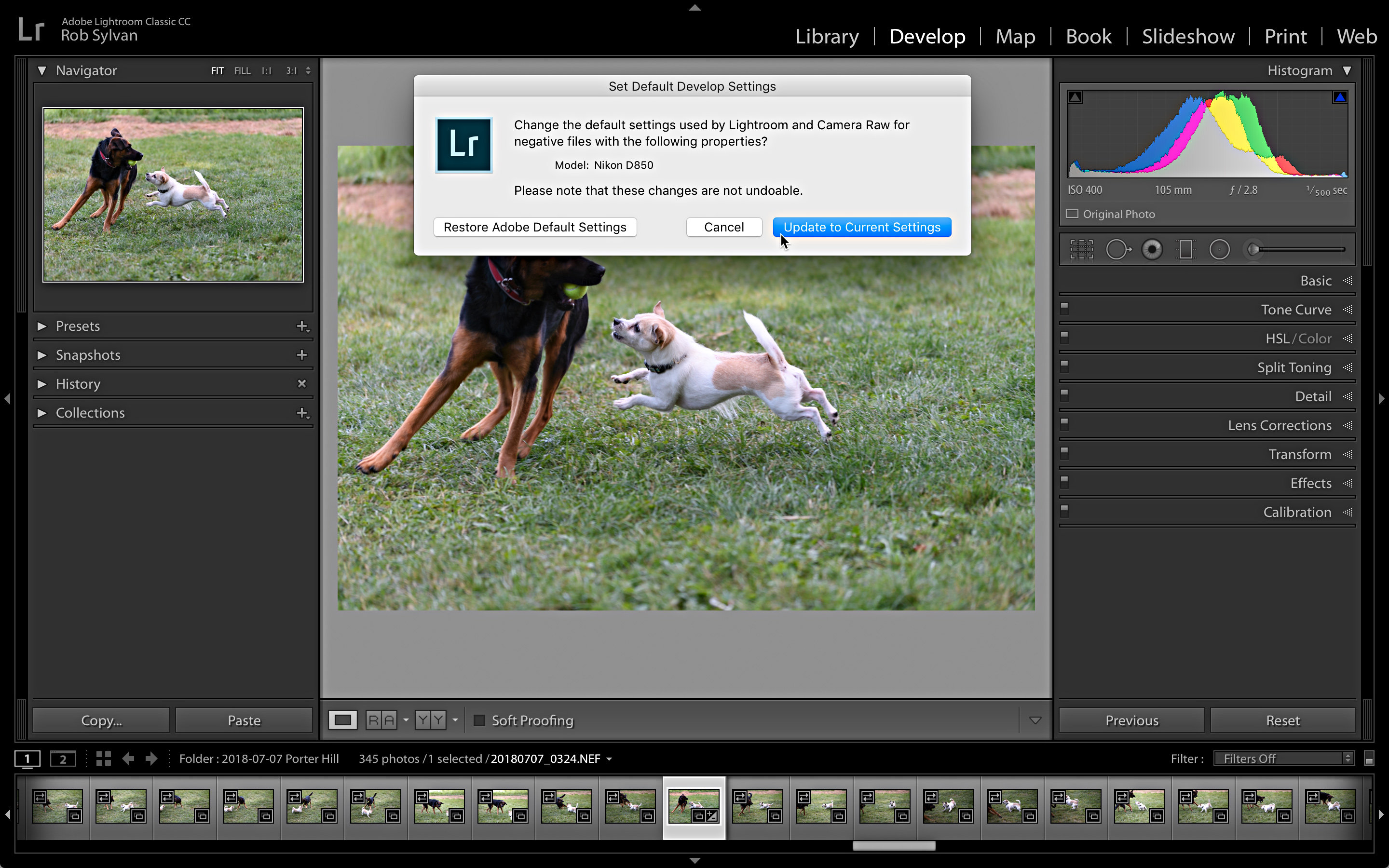This screenshot has width=1389, height=868.
Task: Open filename 20180707_0324.NEF source menu
Action: (551, 759)
